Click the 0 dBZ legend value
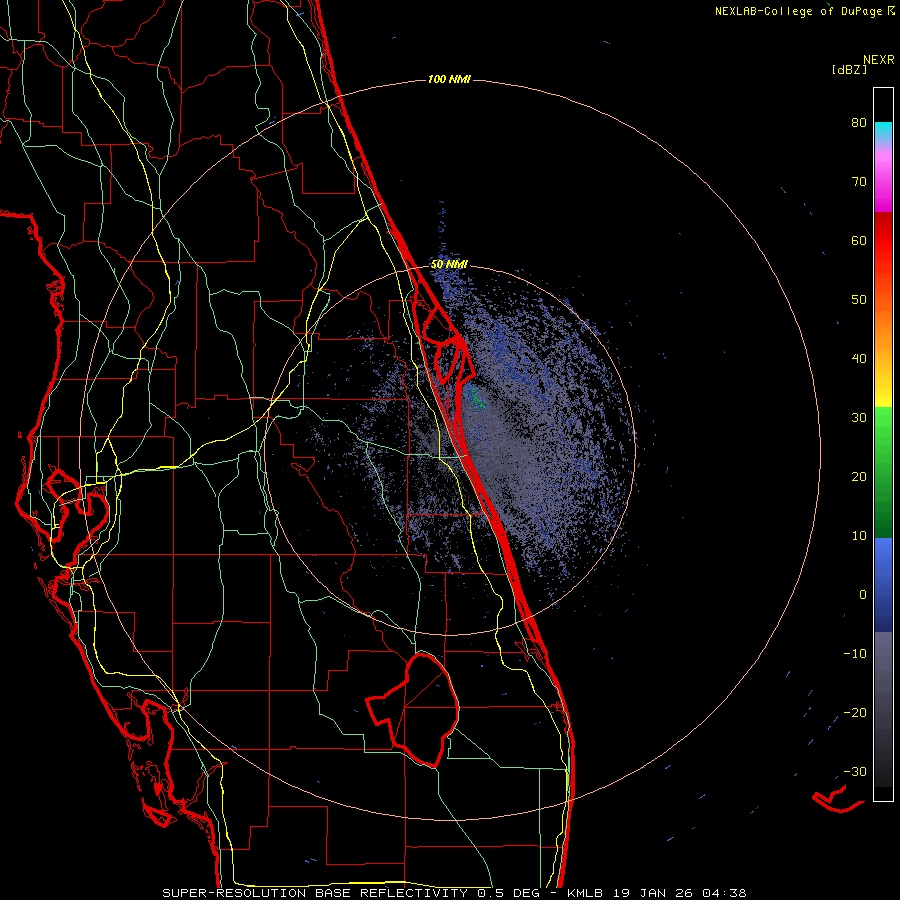The image size is (900, 900). click(862, 595)
